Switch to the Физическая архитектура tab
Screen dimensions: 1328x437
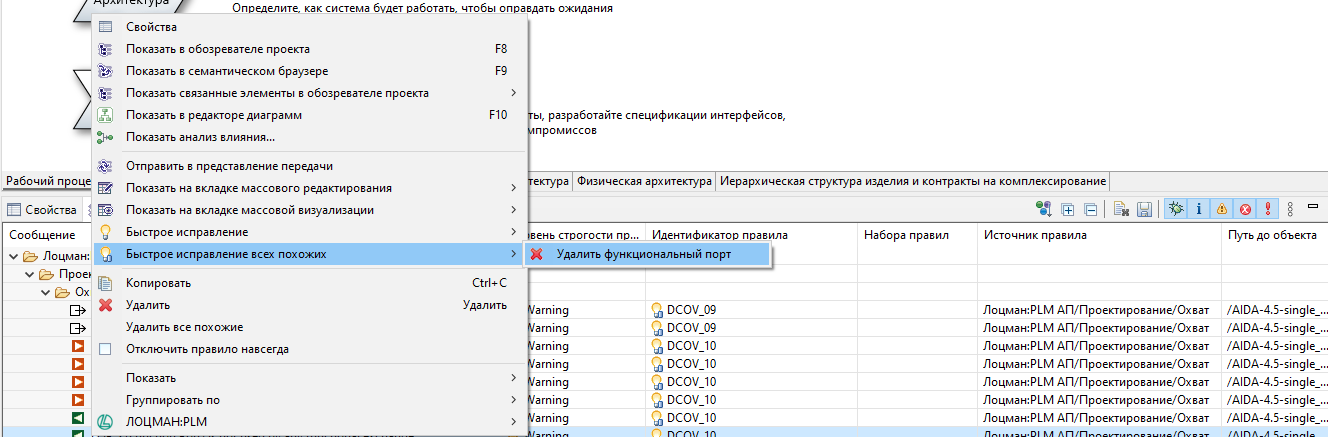644,181
